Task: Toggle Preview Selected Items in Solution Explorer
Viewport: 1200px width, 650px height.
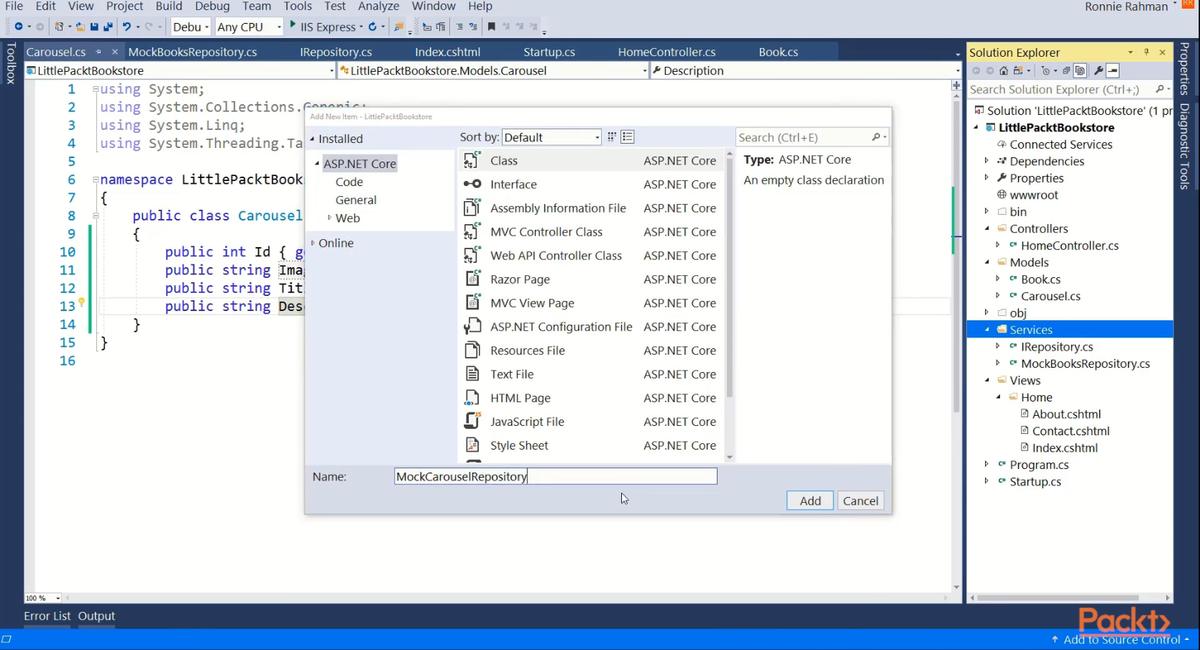Action: [x=1113, y=71]
